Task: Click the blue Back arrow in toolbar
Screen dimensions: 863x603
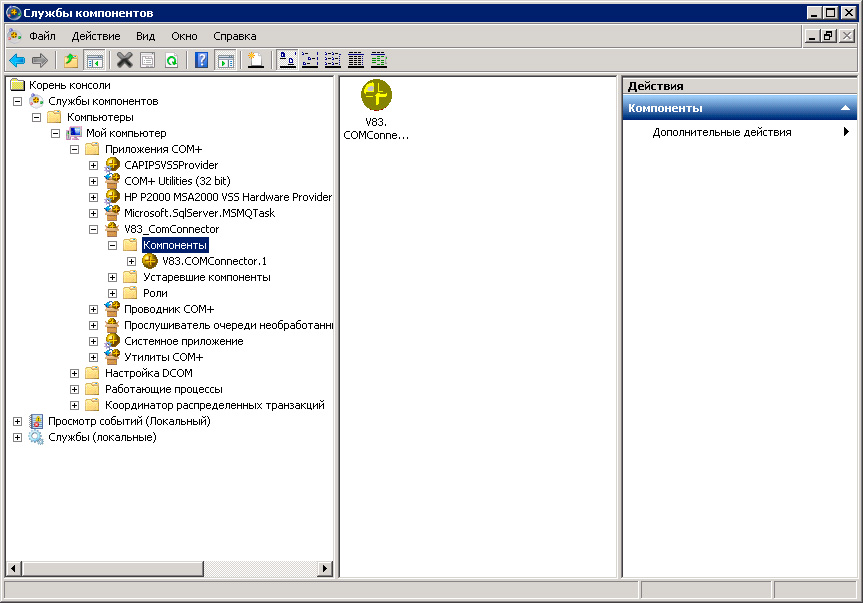Action: pos(17,60)
